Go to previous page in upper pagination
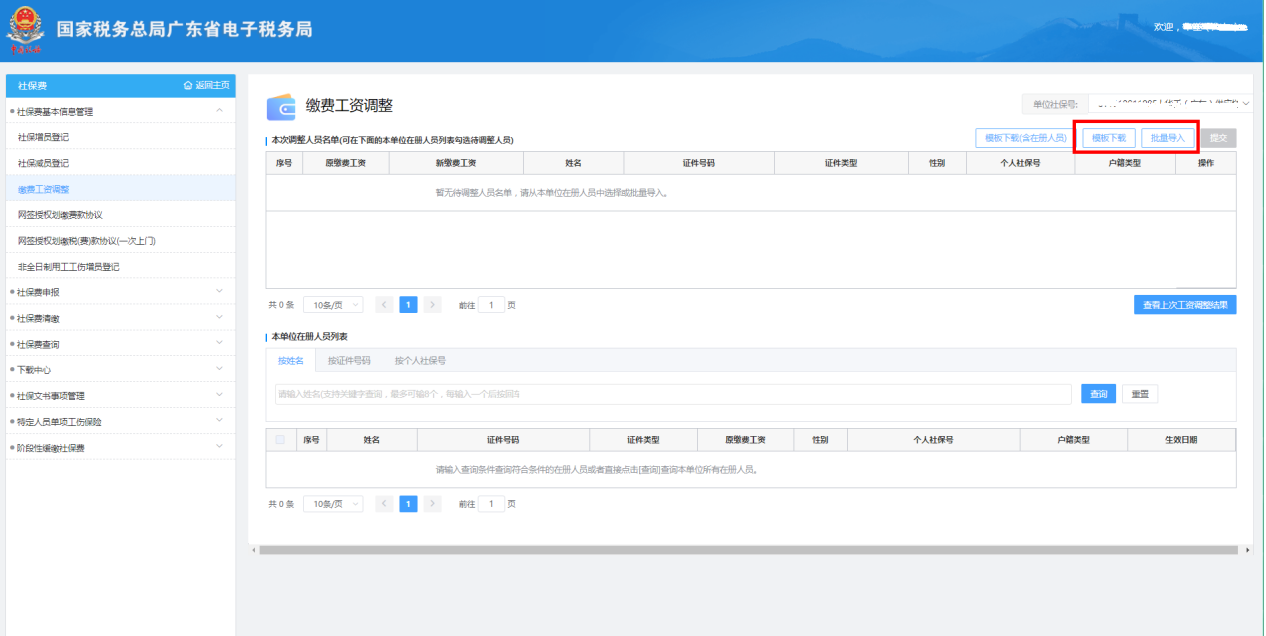The image size is (1266, 636). pyautogui.click(x=384, y=305)
